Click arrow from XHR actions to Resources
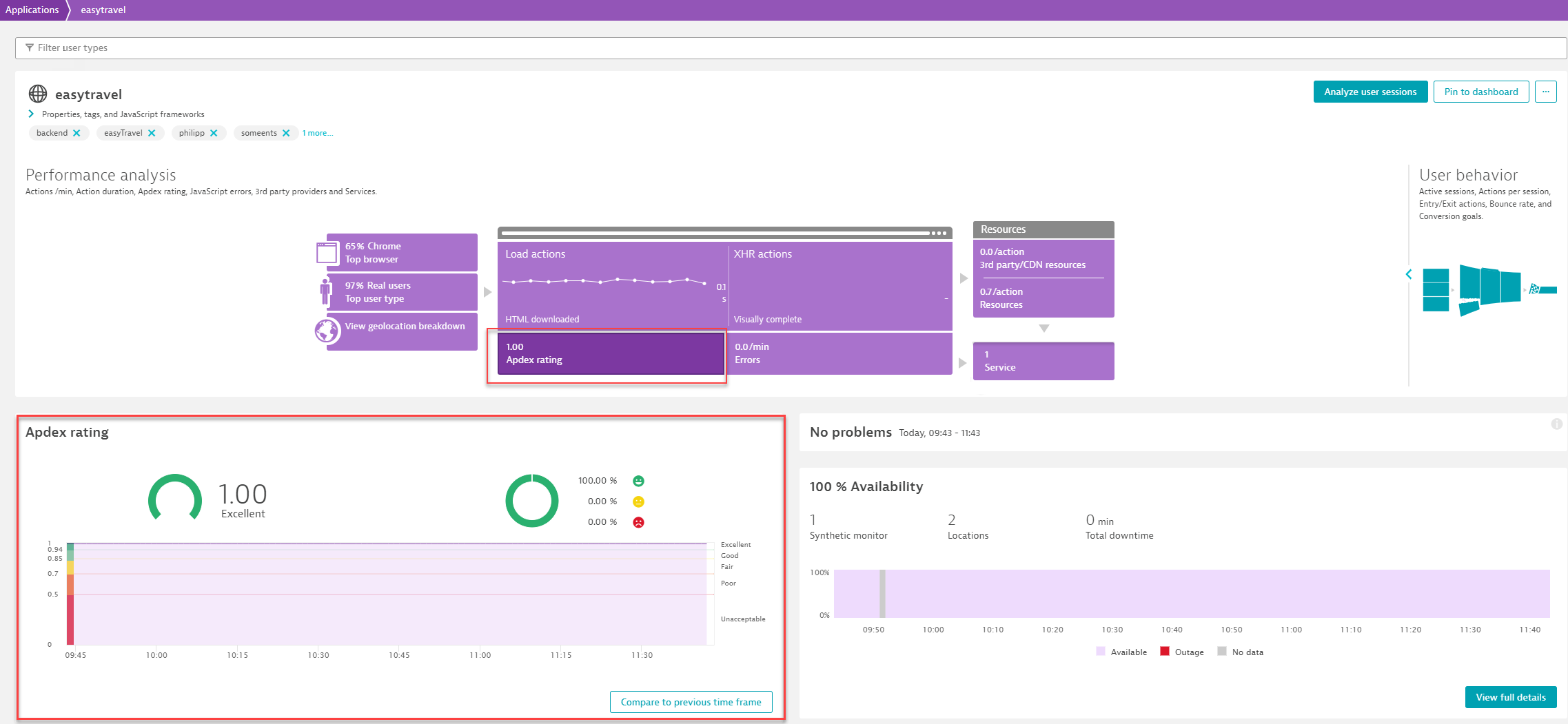This screenshot has height=724, width=1568. (x=964, y=278)
